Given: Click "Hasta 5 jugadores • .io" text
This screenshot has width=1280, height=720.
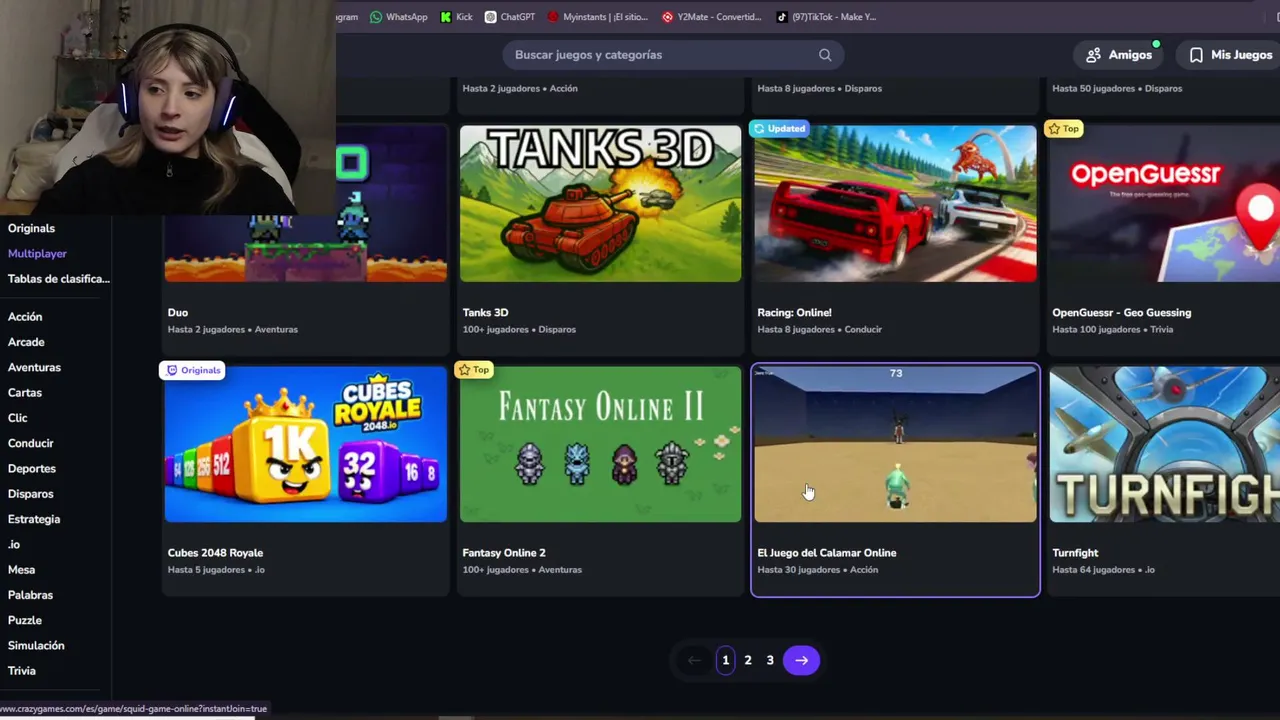Looking at the screenshot, I should coord(216,570).
